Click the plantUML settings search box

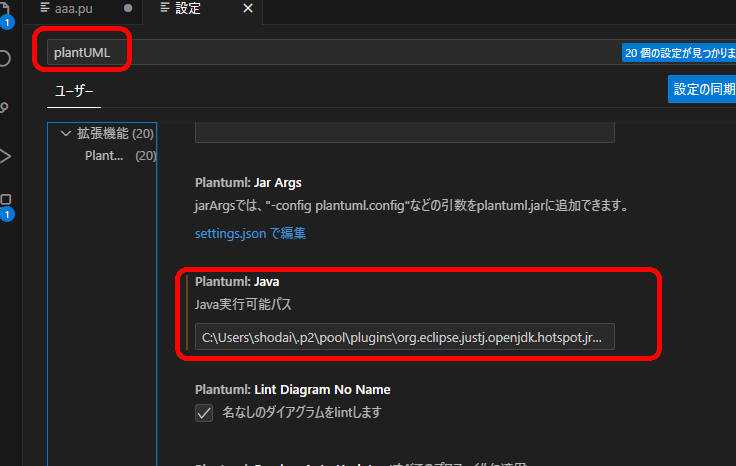point(330,52)
